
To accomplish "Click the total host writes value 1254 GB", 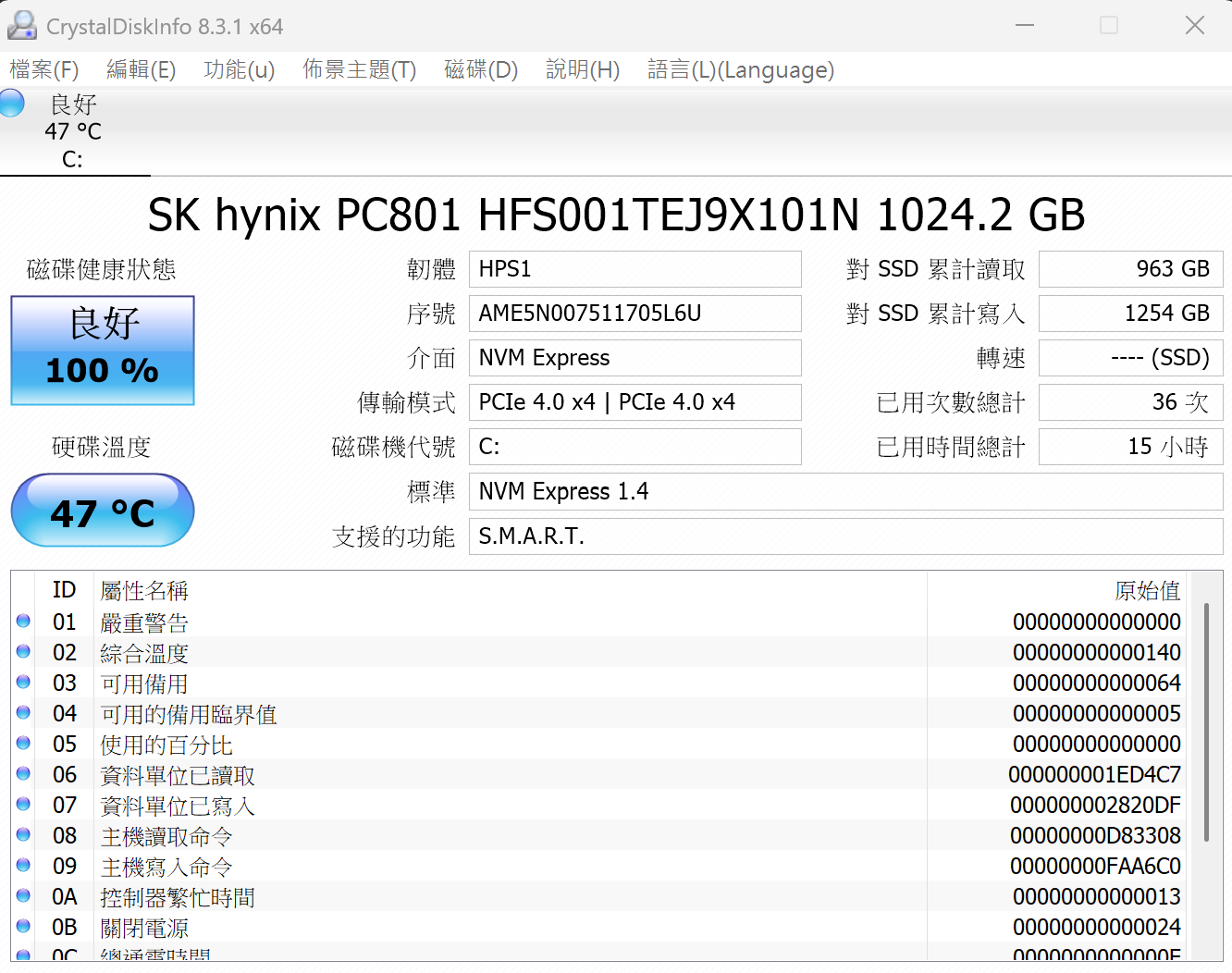I will pos(1131,314).
